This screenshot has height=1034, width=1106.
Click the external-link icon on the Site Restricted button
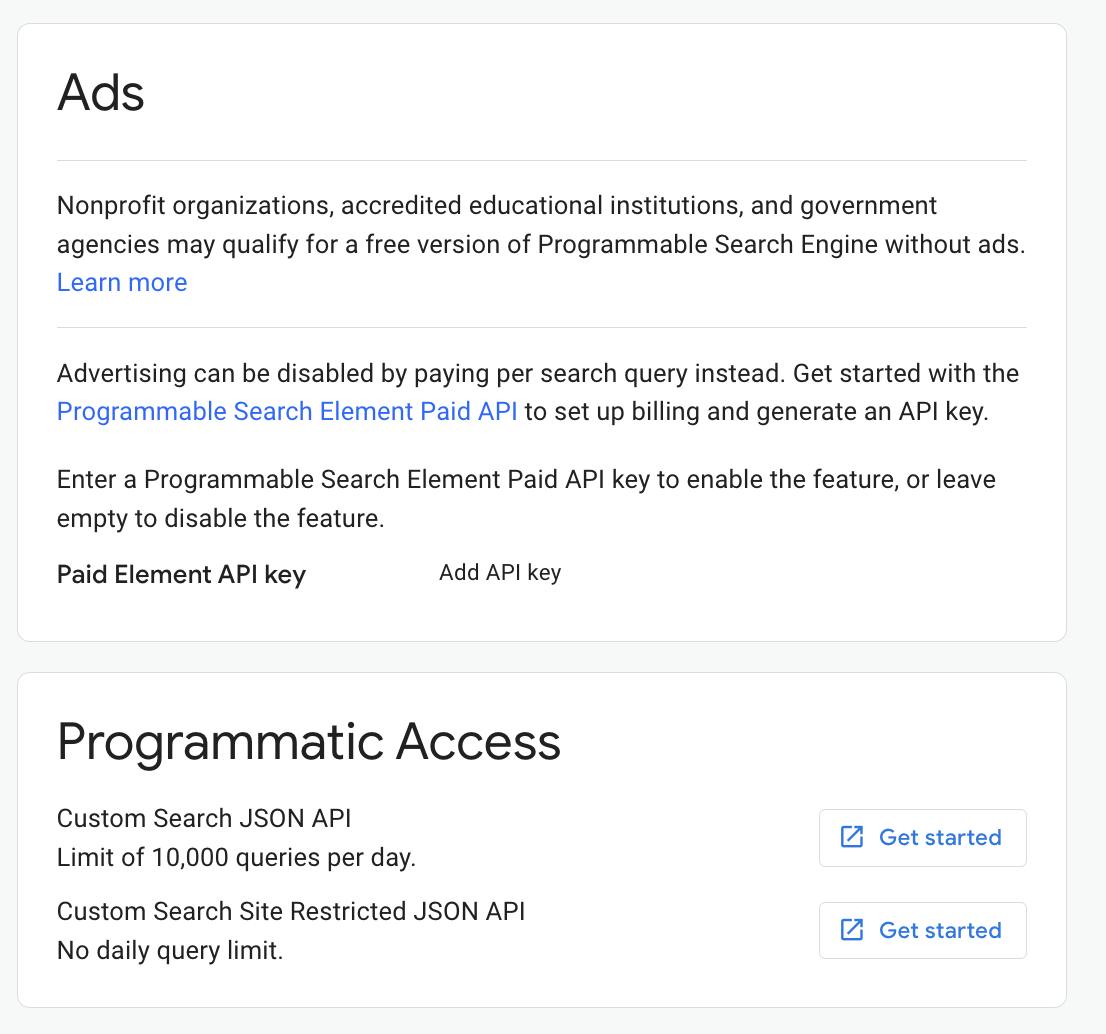pos(851,930)
